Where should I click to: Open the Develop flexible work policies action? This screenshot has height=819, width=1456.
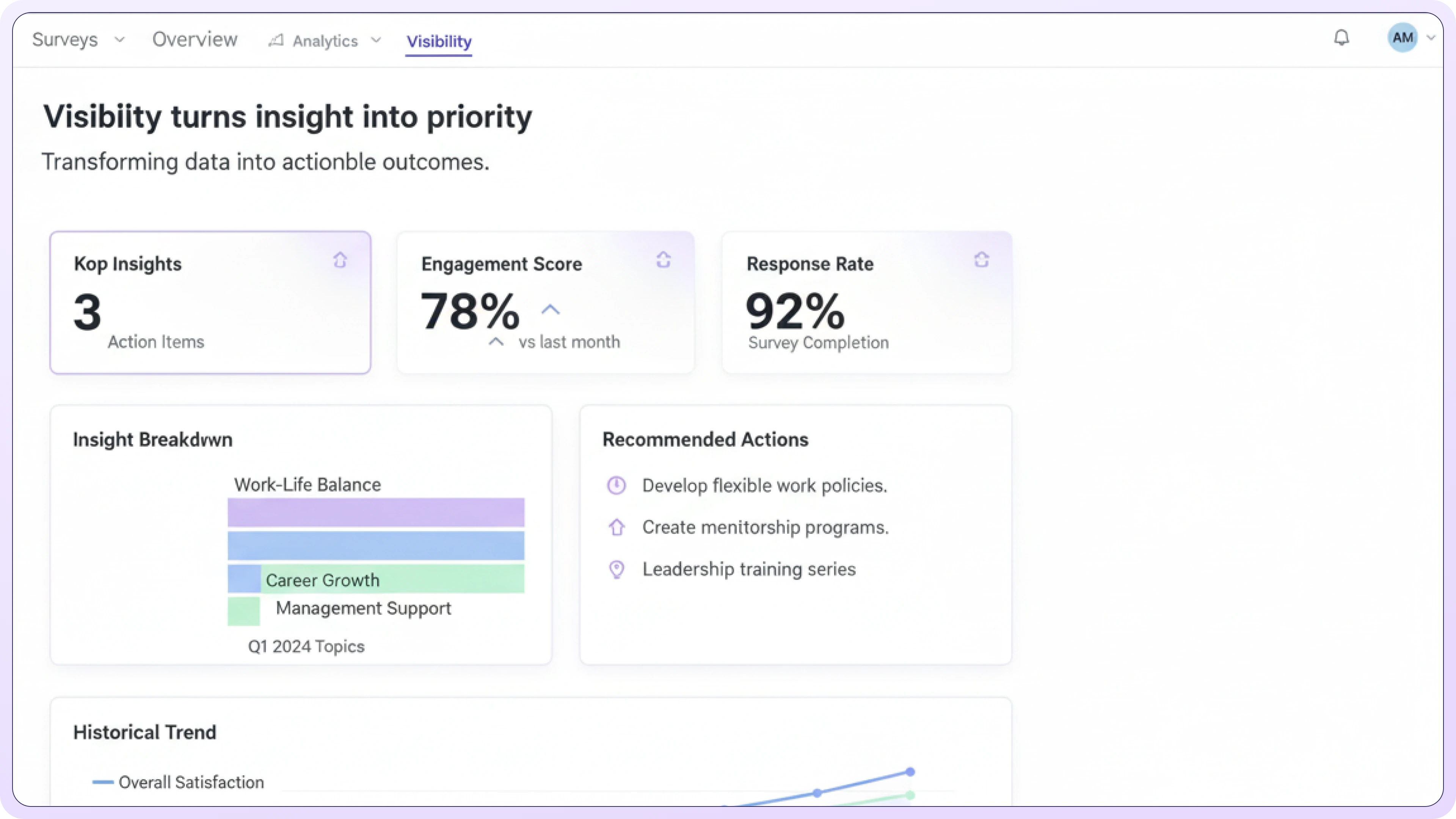764,485
